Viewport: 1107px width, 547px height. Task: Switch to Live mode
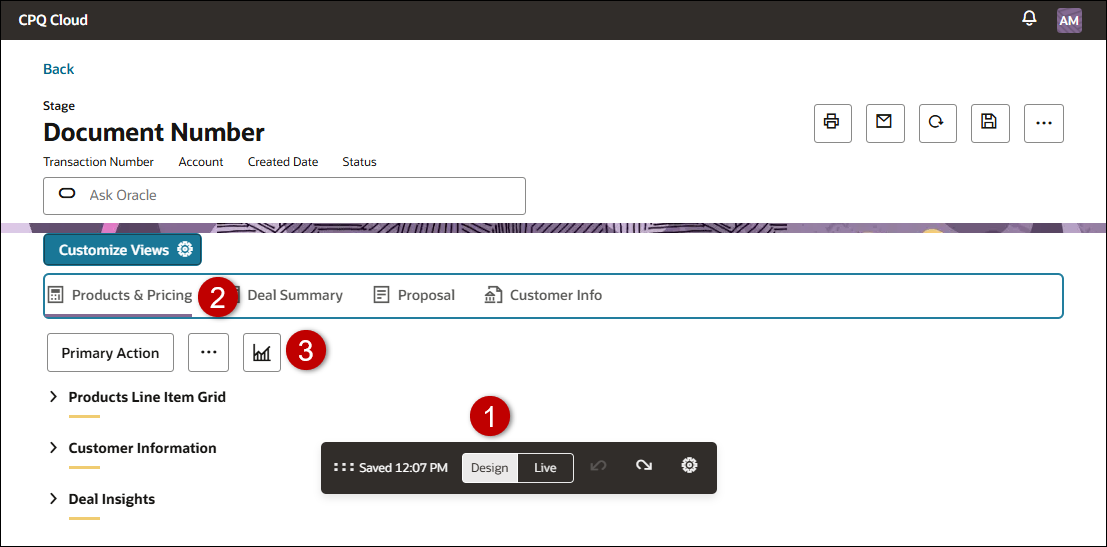[545, 468]
